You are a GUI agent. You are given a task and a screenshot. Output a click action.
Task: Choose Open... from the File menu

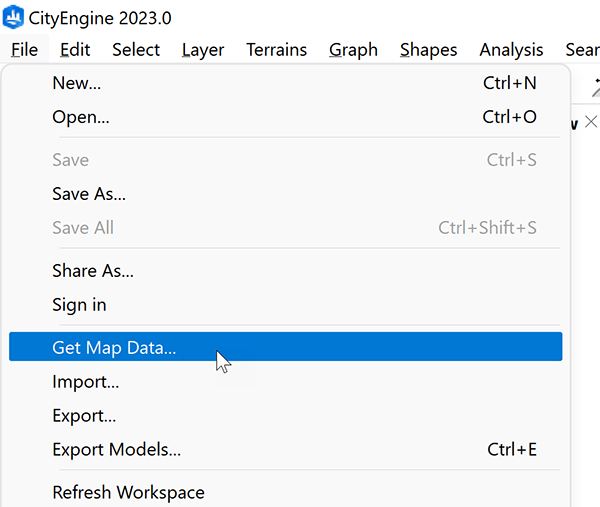pos(81,117)
